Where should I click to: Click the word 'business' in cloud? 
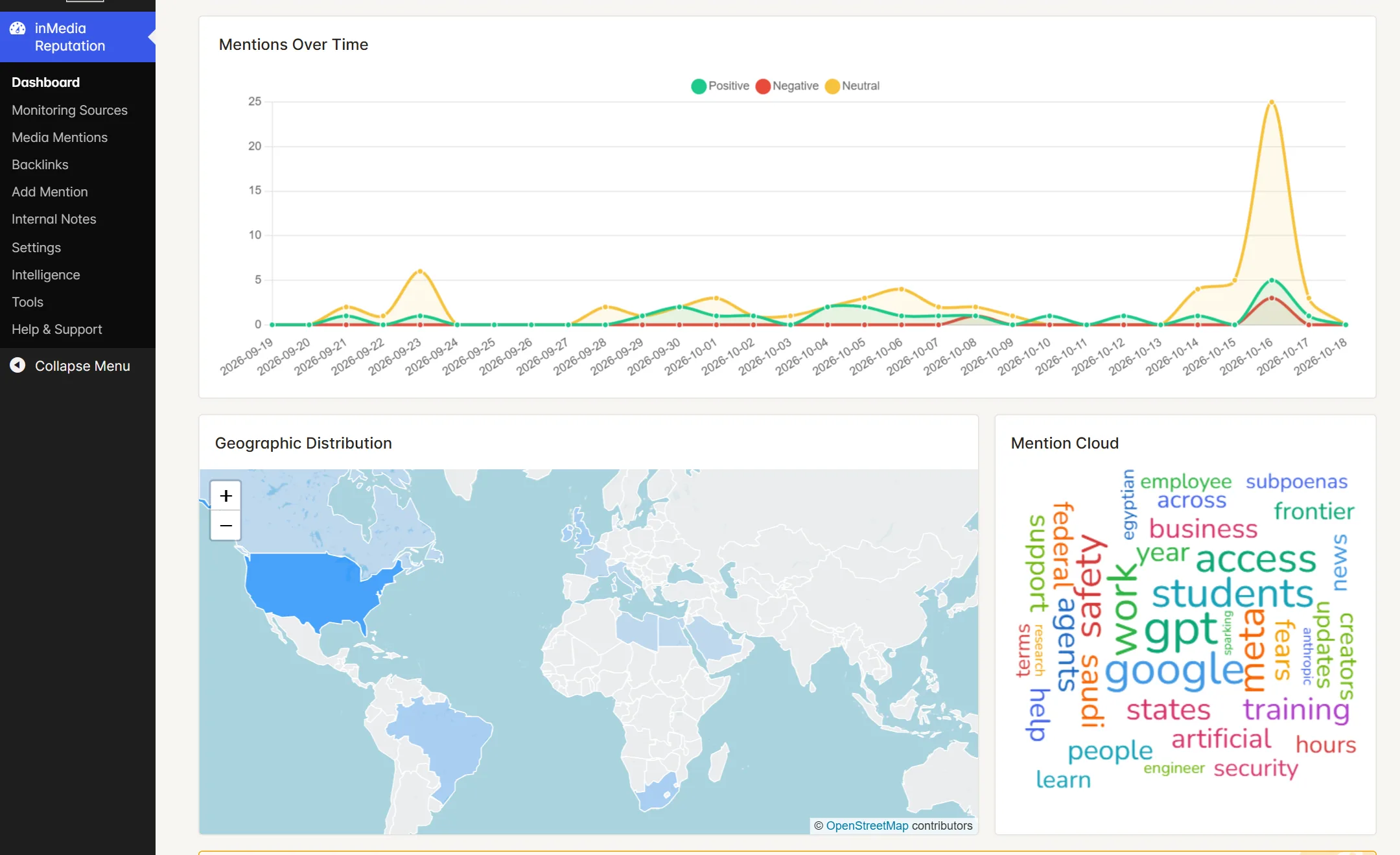point(1203,529)
